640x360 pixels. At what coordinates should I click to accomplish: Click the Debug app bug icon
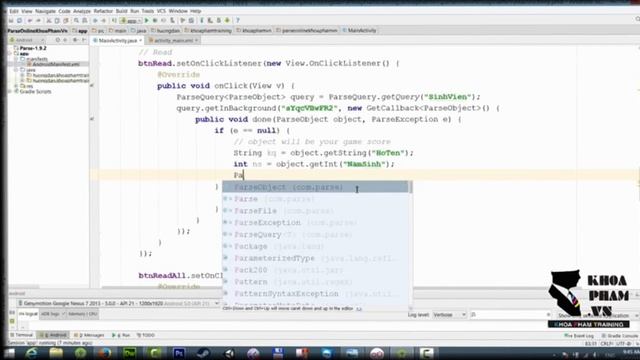pyautogui.click(x=155, y=20)
